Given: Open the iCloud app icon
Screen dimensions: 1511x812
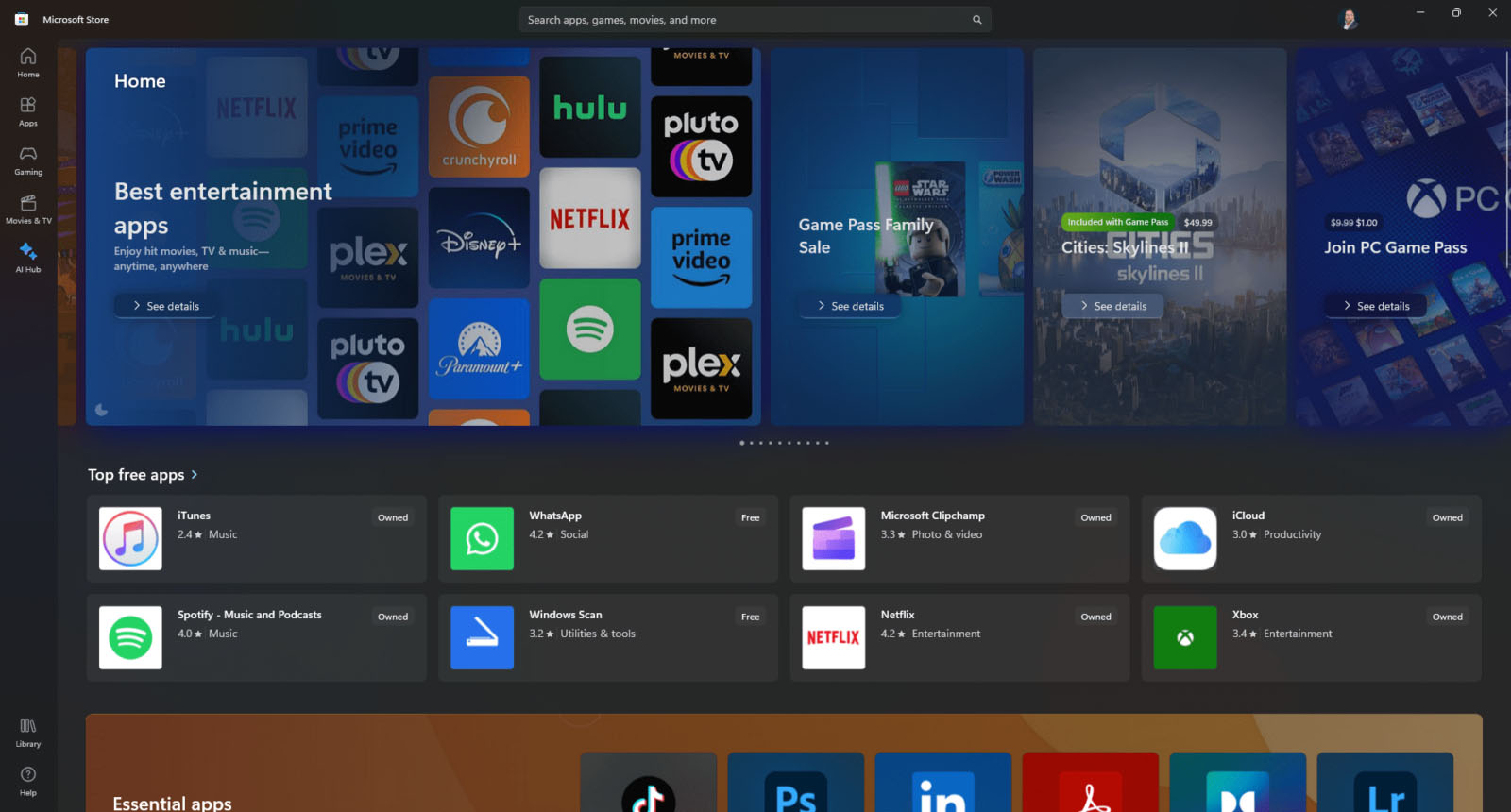Looking at the screenshot, I should click(x=1184, y=538).
